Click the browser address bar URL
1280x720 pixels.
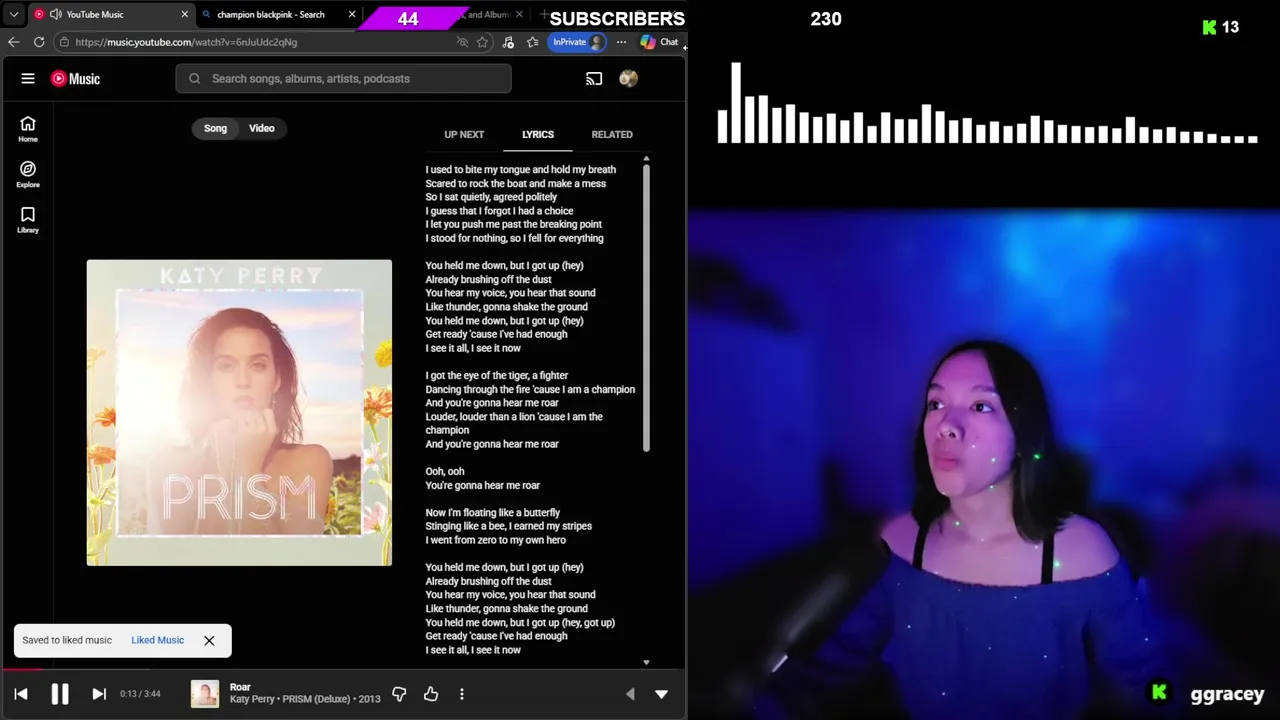(186, 42)
